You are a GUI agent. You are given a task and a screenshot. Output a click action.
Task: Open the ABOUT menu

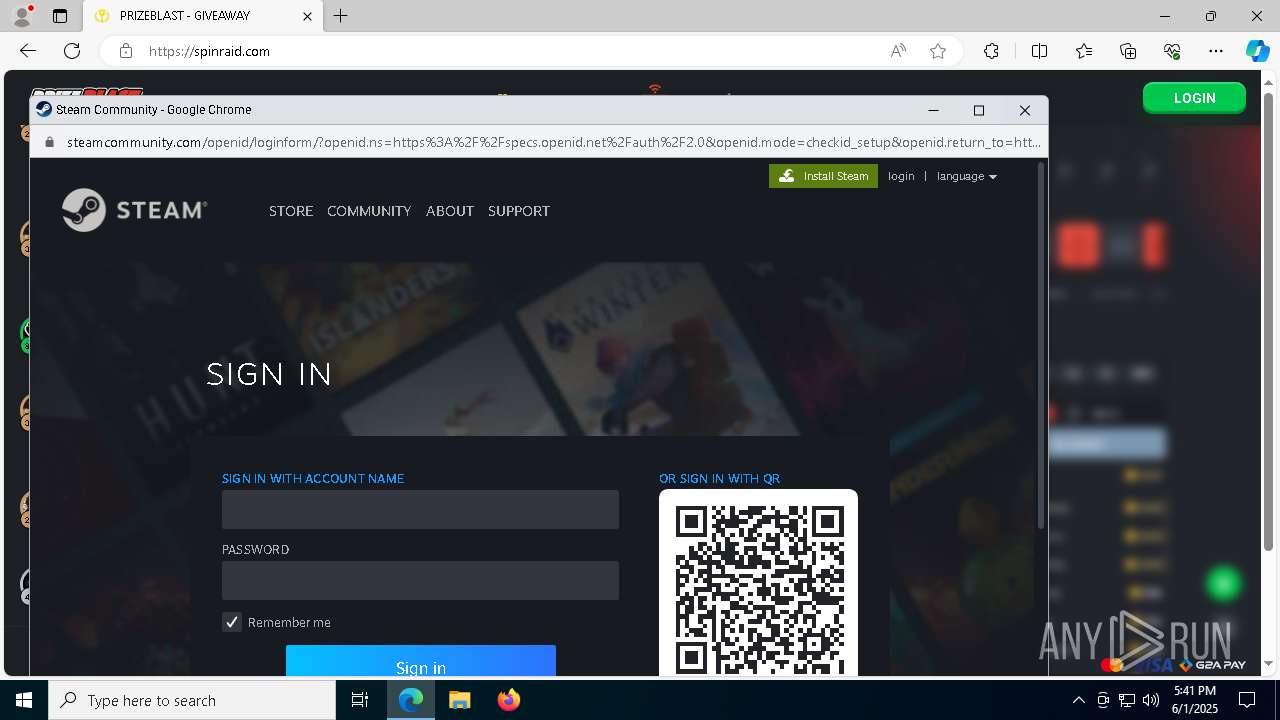450,211
